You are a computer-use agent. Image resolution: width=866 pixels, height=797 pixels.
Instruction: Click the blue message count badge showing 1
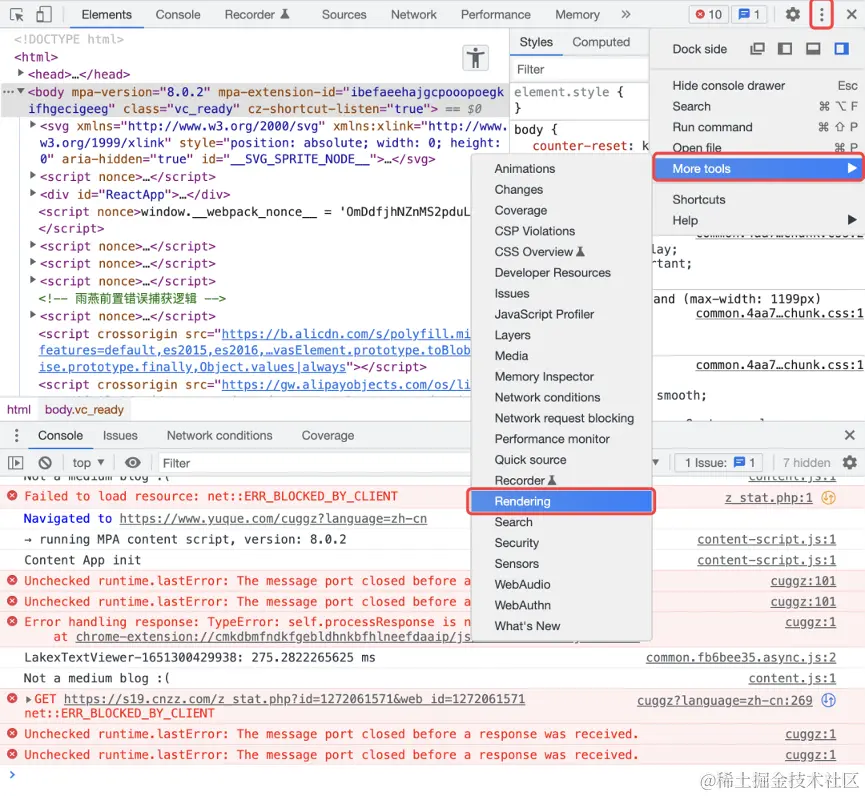point(749,14)
